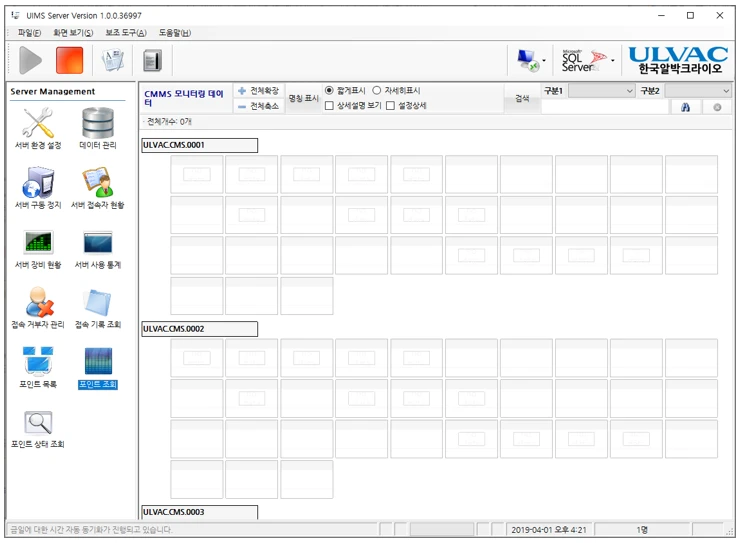Viewport: 740px width, 543px height.
Task: Stop the server with the red square button
Action: 69,60
